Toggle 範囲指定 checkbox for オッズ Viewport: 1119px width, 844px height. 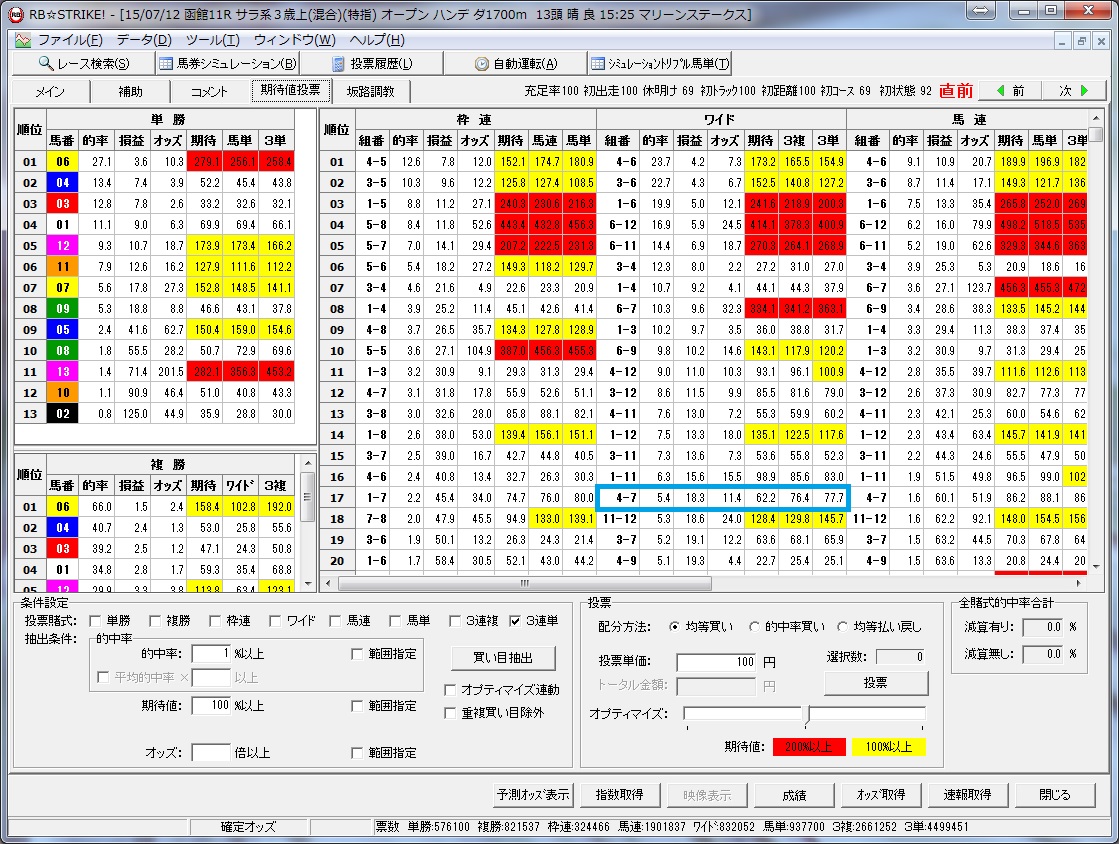[358, 753]
